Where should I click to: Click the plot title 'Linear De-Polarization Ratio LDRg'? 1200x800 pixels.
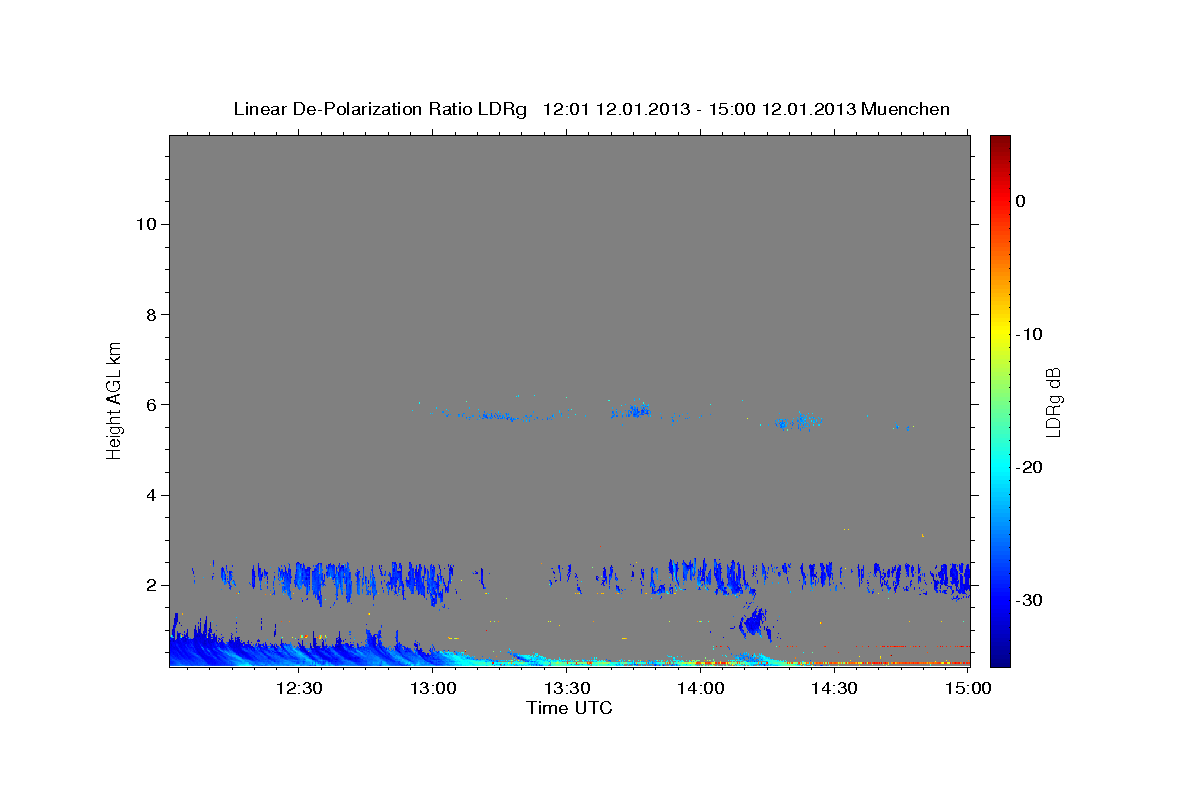(379, 109)
